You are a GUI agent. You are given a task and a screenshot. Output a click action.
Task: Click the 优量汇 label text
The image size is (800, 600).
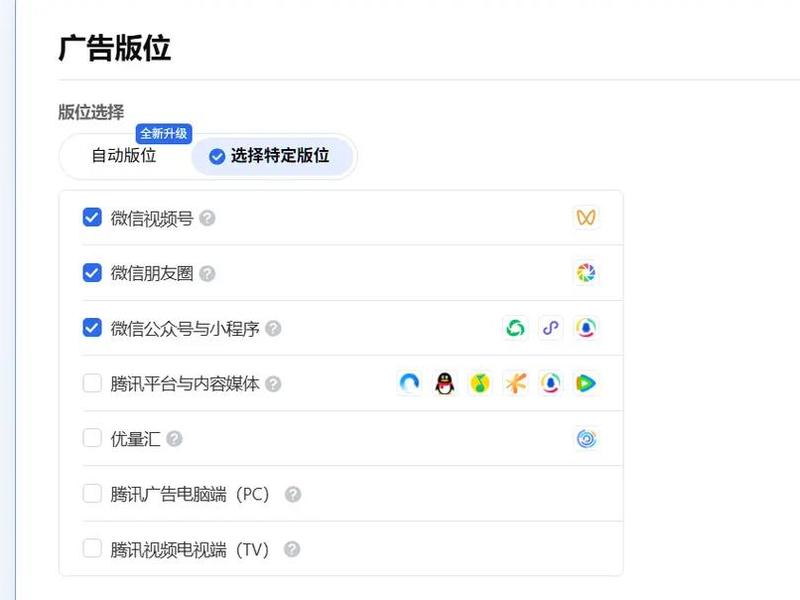[135, 439]
